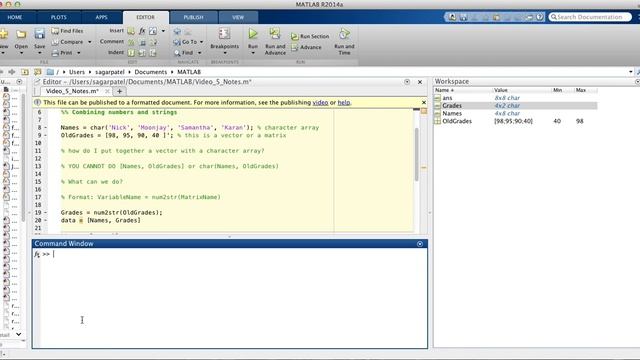640x360 pixels.
Task: Click line 19 Grades = num2str(OldGrades) code
Action: 111,213
